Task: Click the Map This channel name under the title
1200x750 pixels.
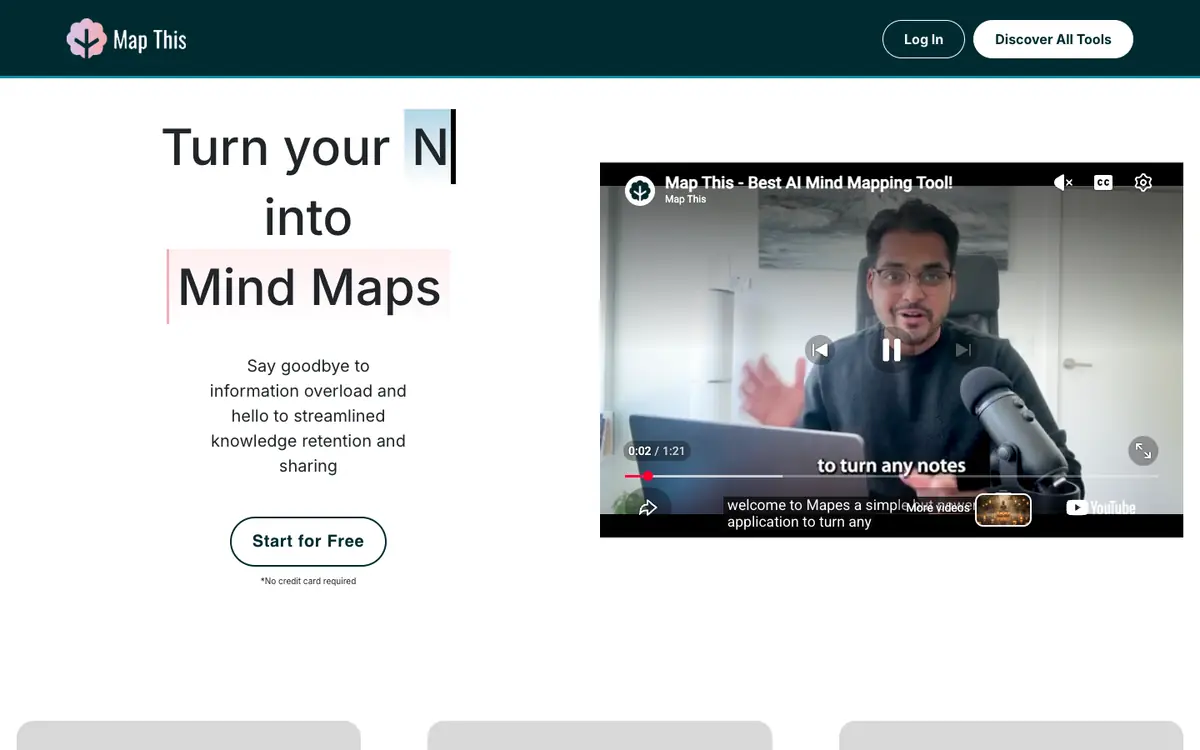Action: pos(686,199)
